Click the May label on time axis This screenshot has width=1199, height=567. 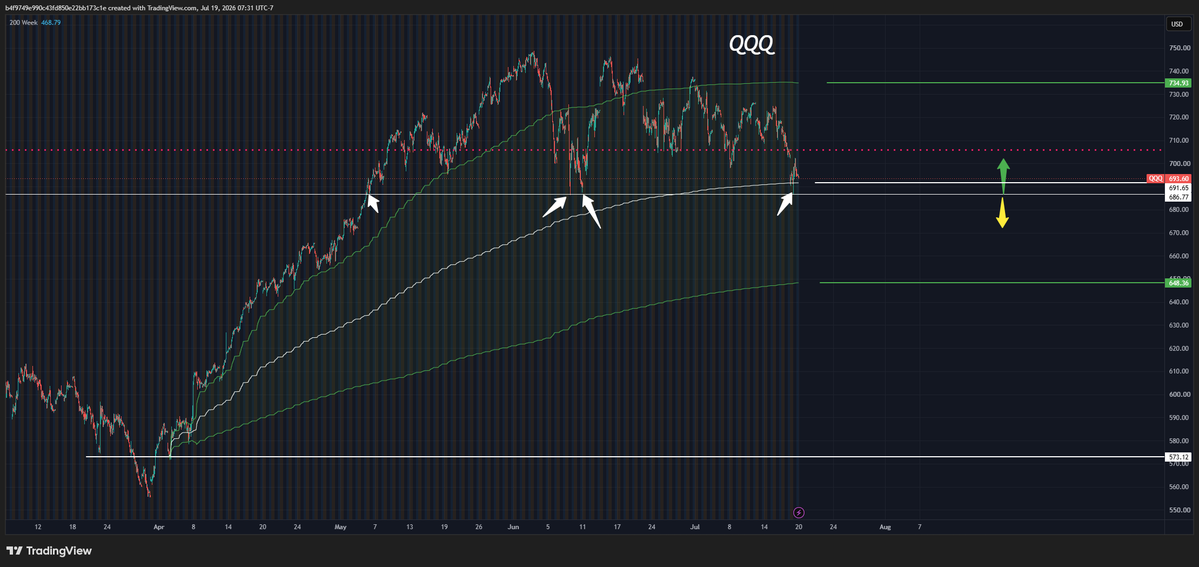342,527
